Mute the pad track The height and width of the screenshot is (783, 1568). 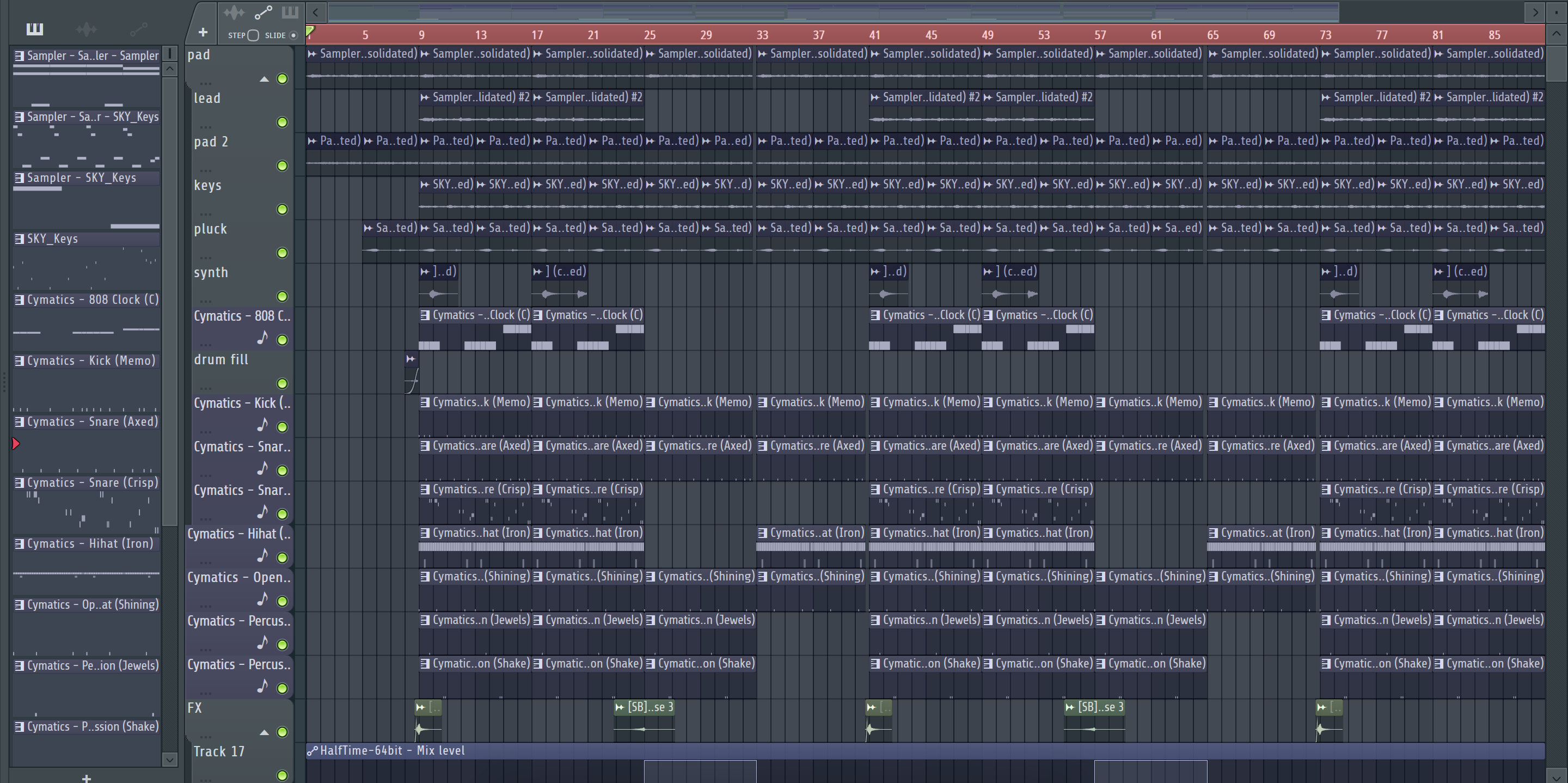pyautogui.click(x=283, y=78)
